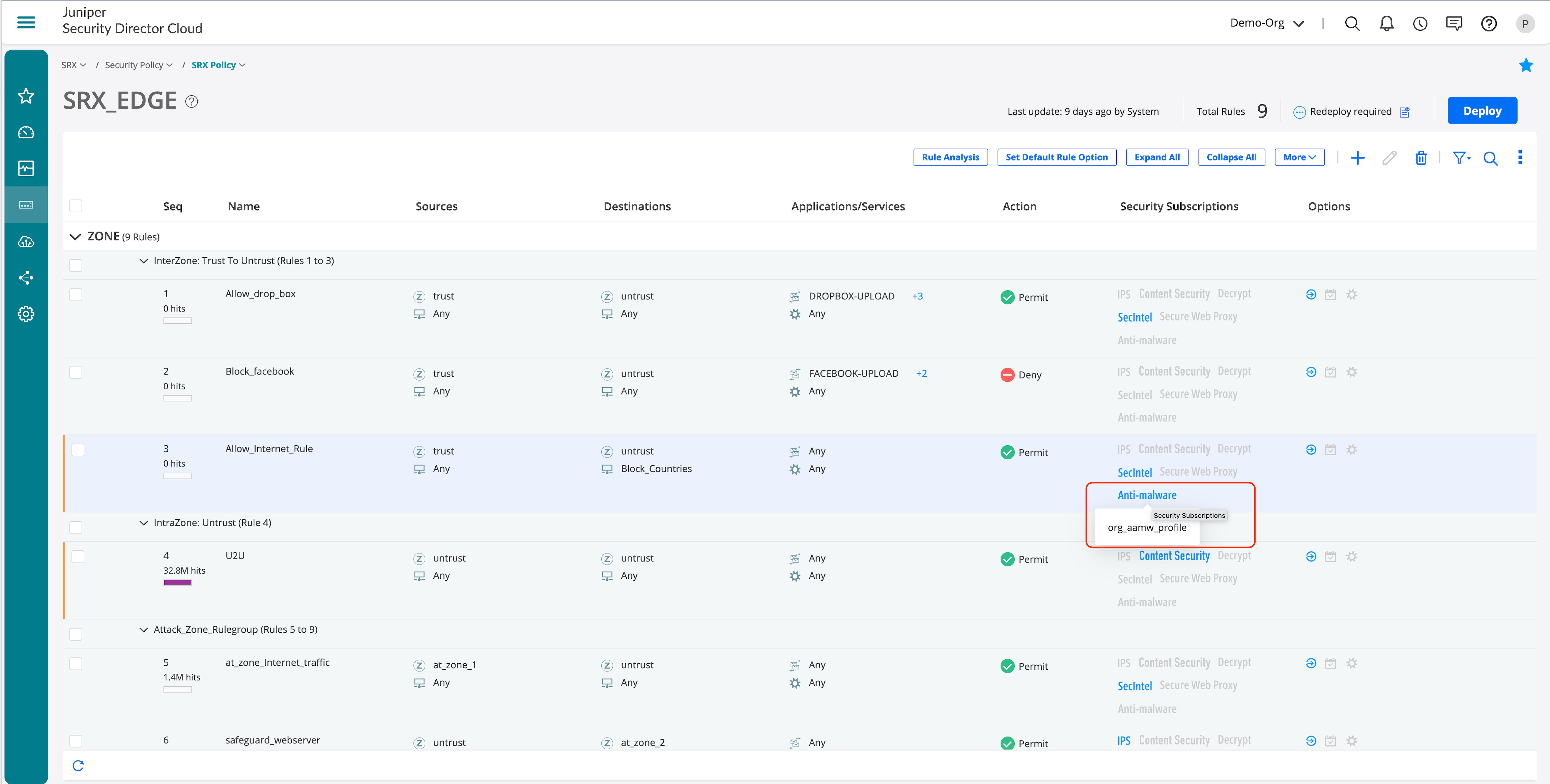Click the gear options icon for Allow_drop_box rule
Viewport: 1550px width, 784px height.
click(1351, 295)
